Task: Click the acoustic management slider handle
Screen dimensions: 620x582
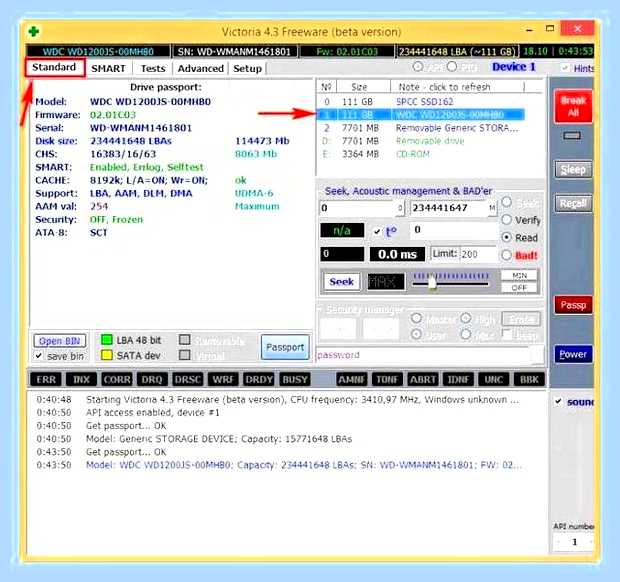Action: click(x=432, y=282)
